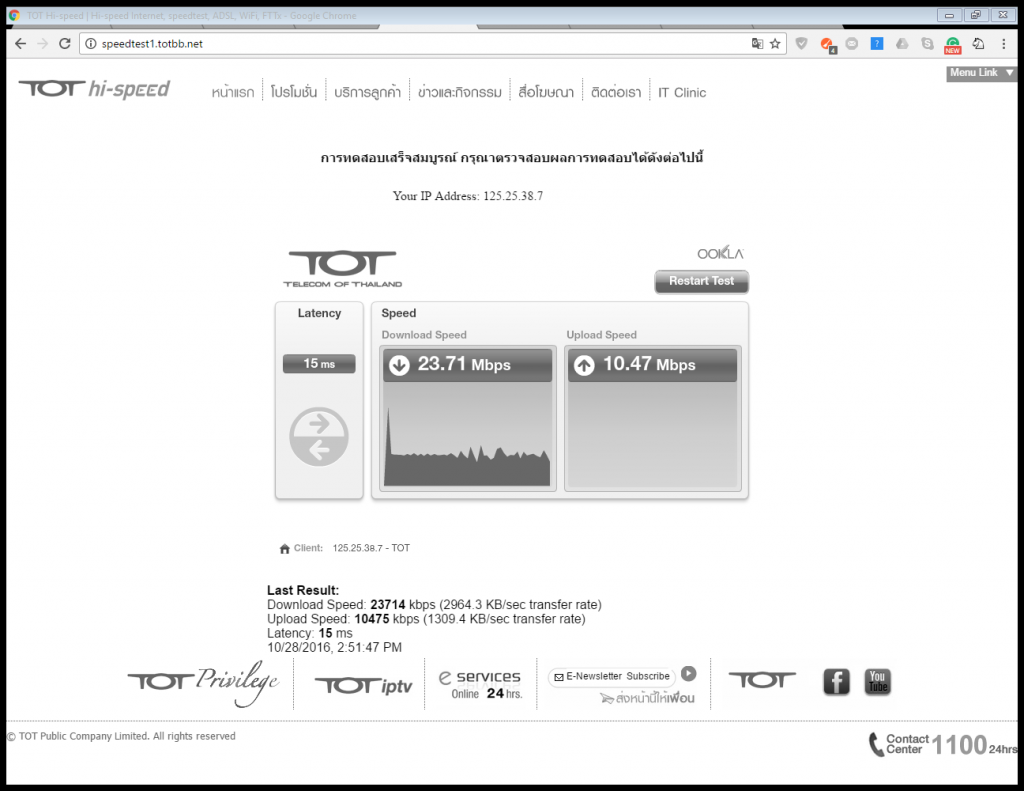This screenshot has width=1024, height=791.
Task: Click the TOT Telecom of Thailand logo
Action: pyautogui.click(x=343, y=268)
